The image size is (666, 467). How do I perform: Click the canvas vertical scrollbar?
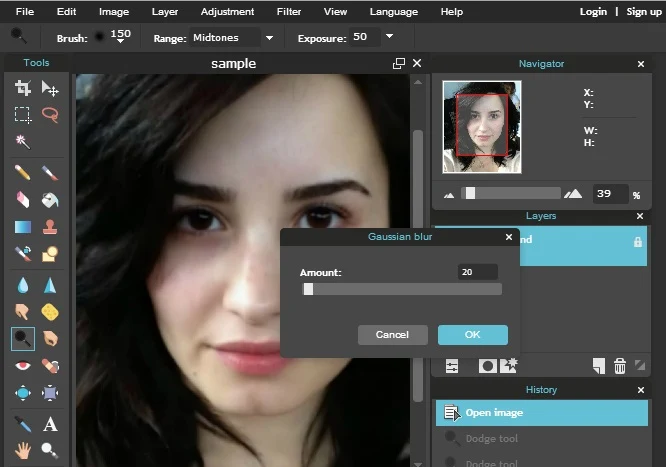tap(418, 266)
